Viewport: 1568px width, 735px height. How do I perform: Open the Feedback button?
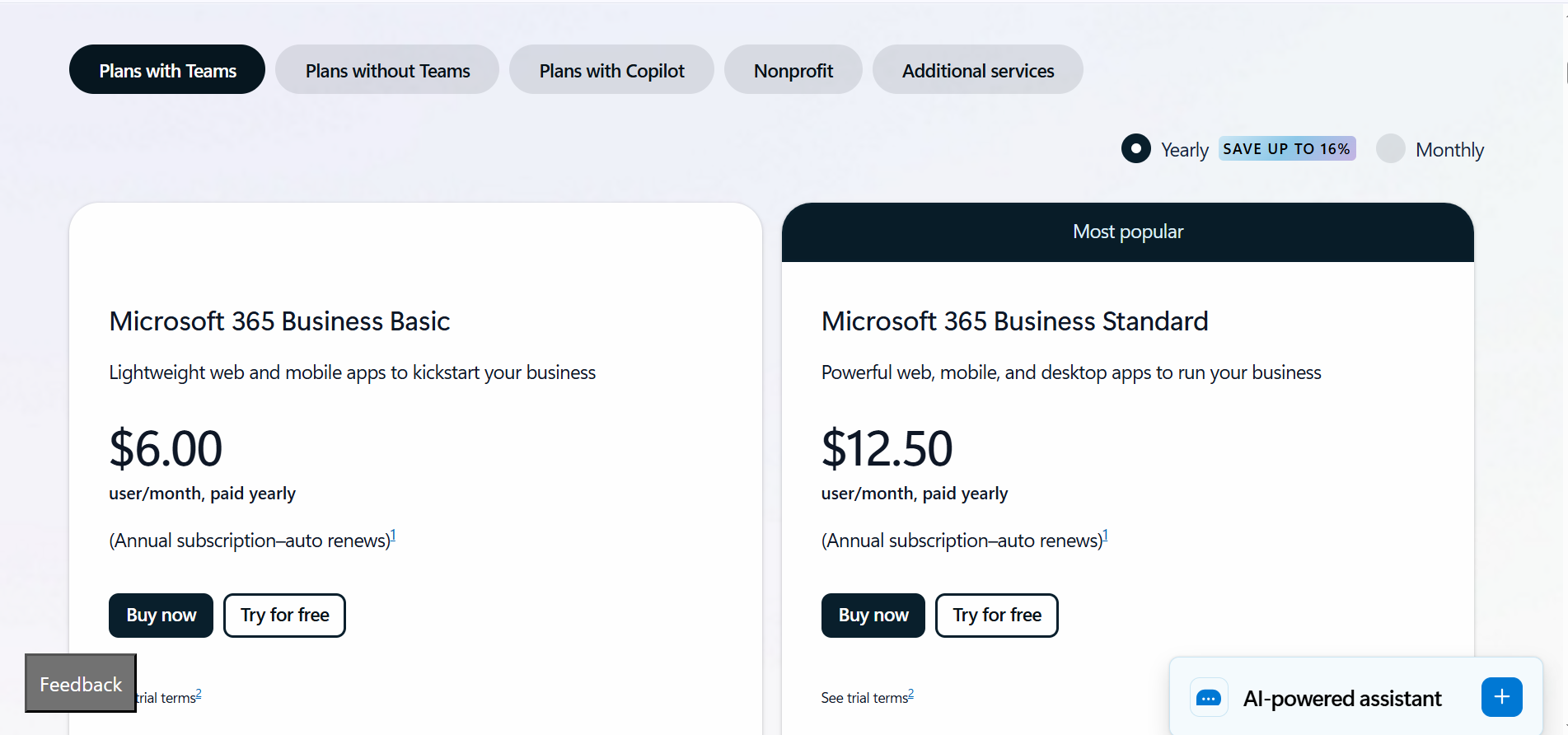click(x=81, y=683)
